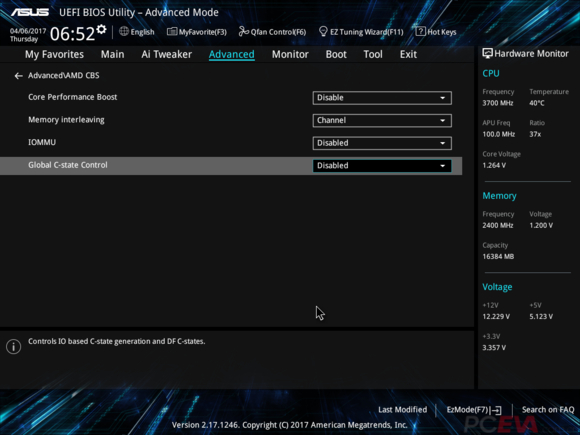
Task: Show the Hot Keys list
Action: pyautogui.click(x=436, y=32)
